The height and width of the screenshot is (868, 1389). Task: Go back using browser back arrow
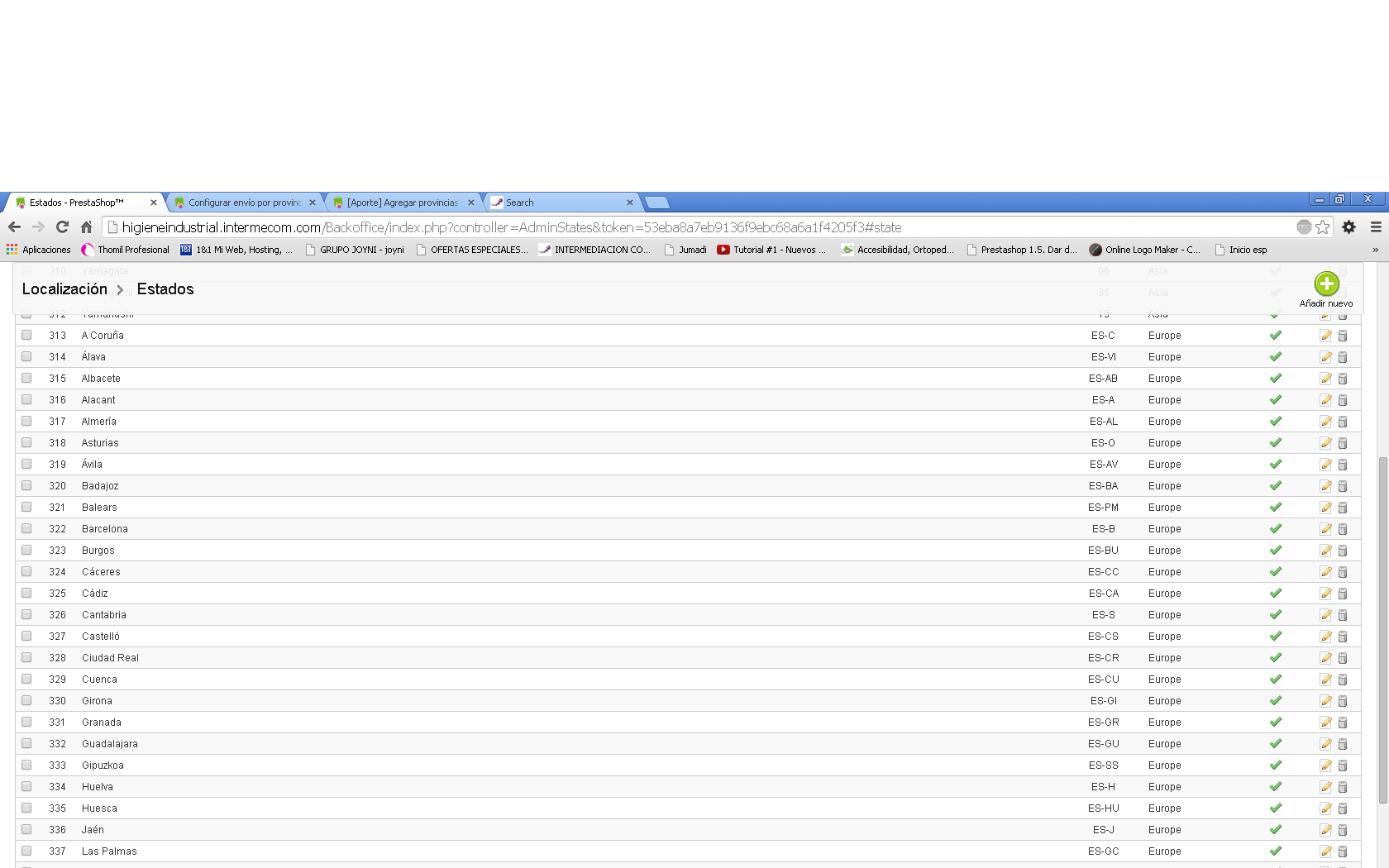(14, 227)
